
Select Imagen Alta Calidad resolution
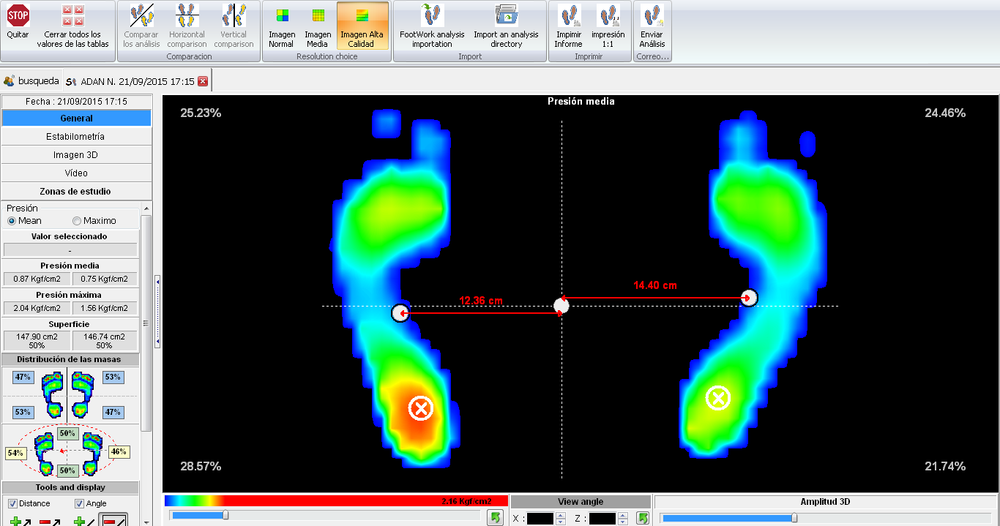tap(362, 24)
